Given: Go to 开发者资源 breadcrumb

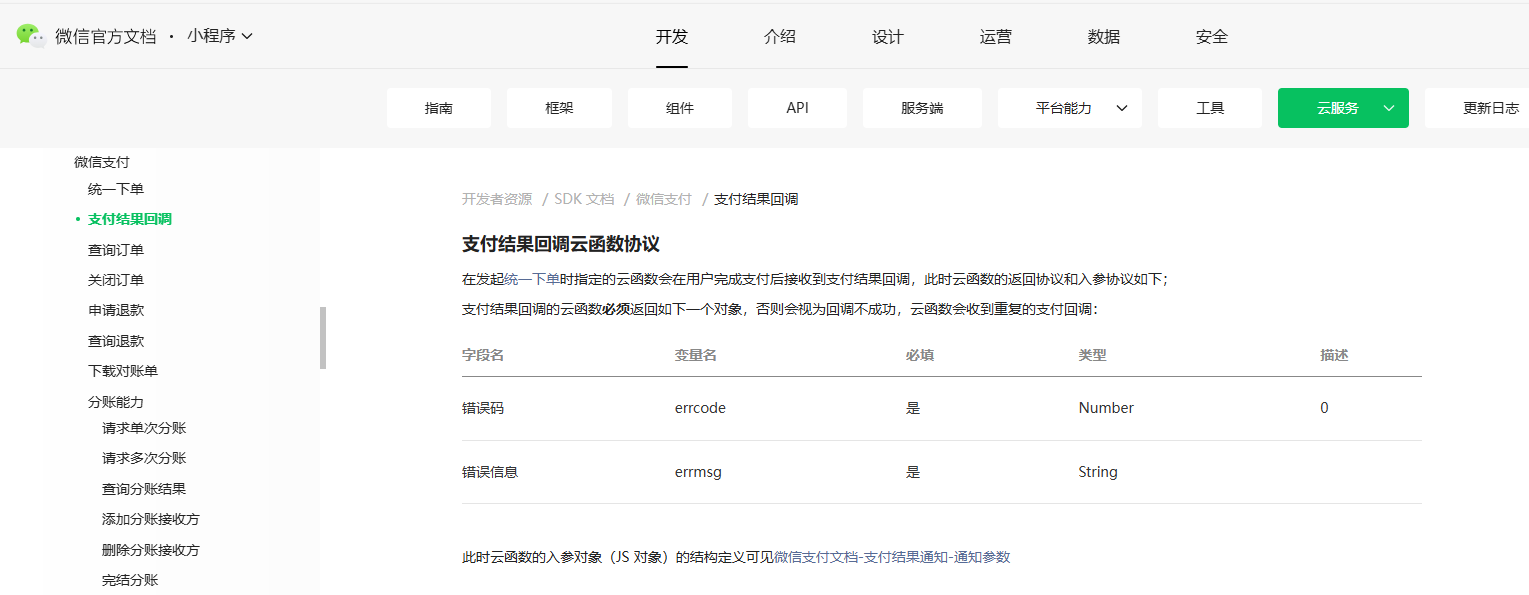Looking at the screenshot, I should (x=497, y=199).
